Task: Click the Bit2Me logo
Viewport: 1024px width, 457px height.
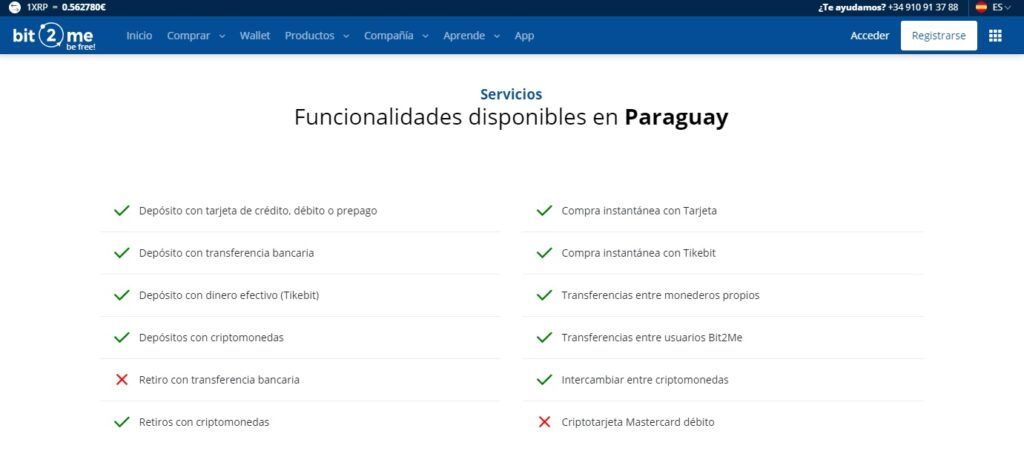Action: click(x=54, y=37)
